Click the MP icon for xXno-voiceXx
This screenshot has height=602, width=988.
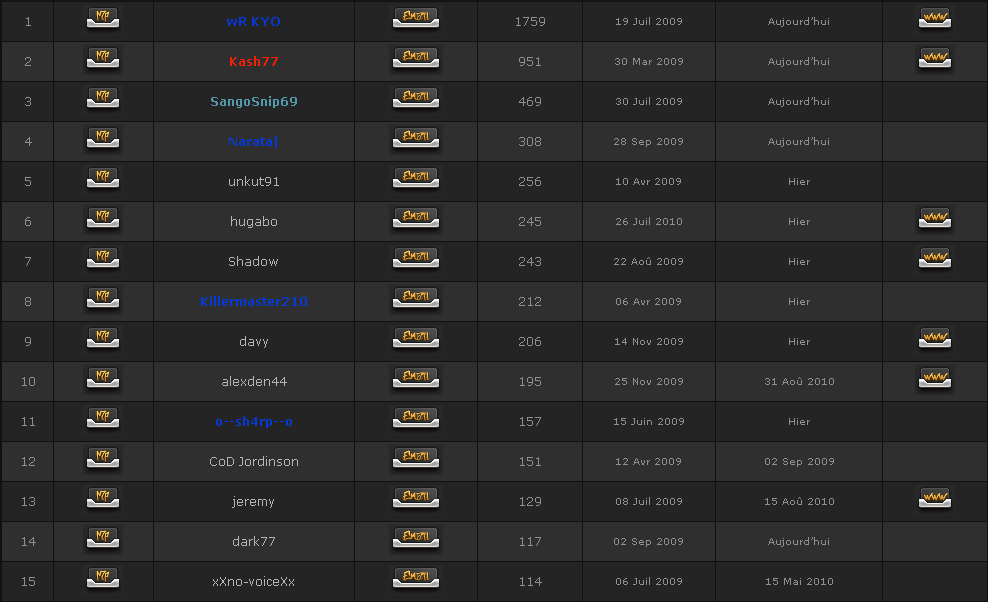(103, 579)
